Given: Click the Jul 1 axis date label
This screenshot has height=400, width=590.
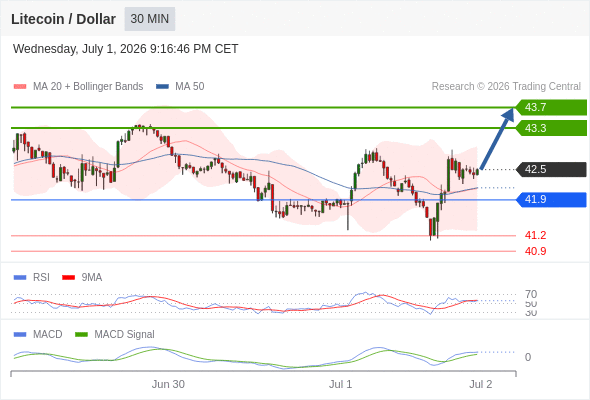Looking at the screenshot, I should tap(341, 384).
